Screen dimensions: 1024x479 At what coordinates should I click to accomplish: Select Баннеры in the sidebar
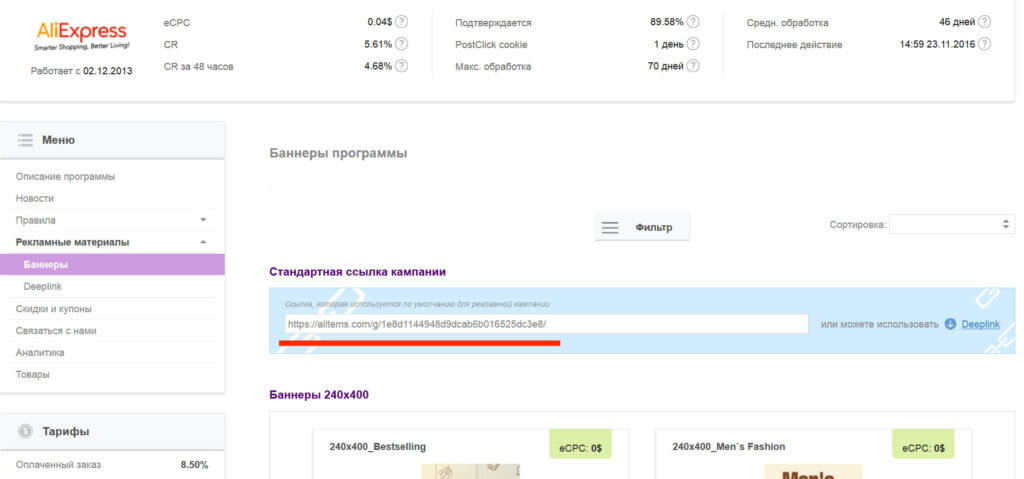click(x=112, y=265)
